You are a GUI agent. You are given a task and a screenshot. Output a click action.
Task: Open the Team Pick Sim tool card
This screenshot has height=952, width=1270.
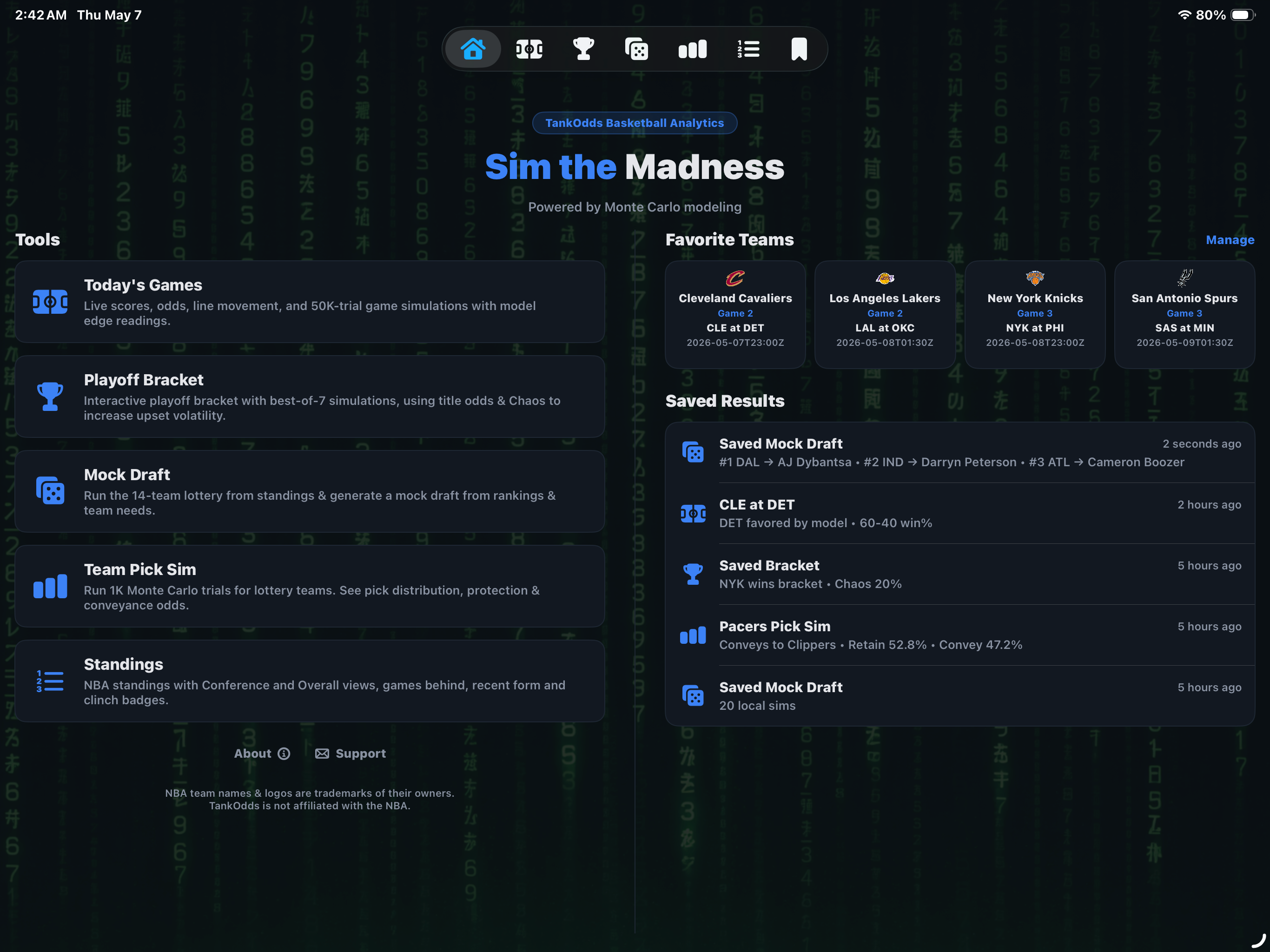[x=310, y=586]
